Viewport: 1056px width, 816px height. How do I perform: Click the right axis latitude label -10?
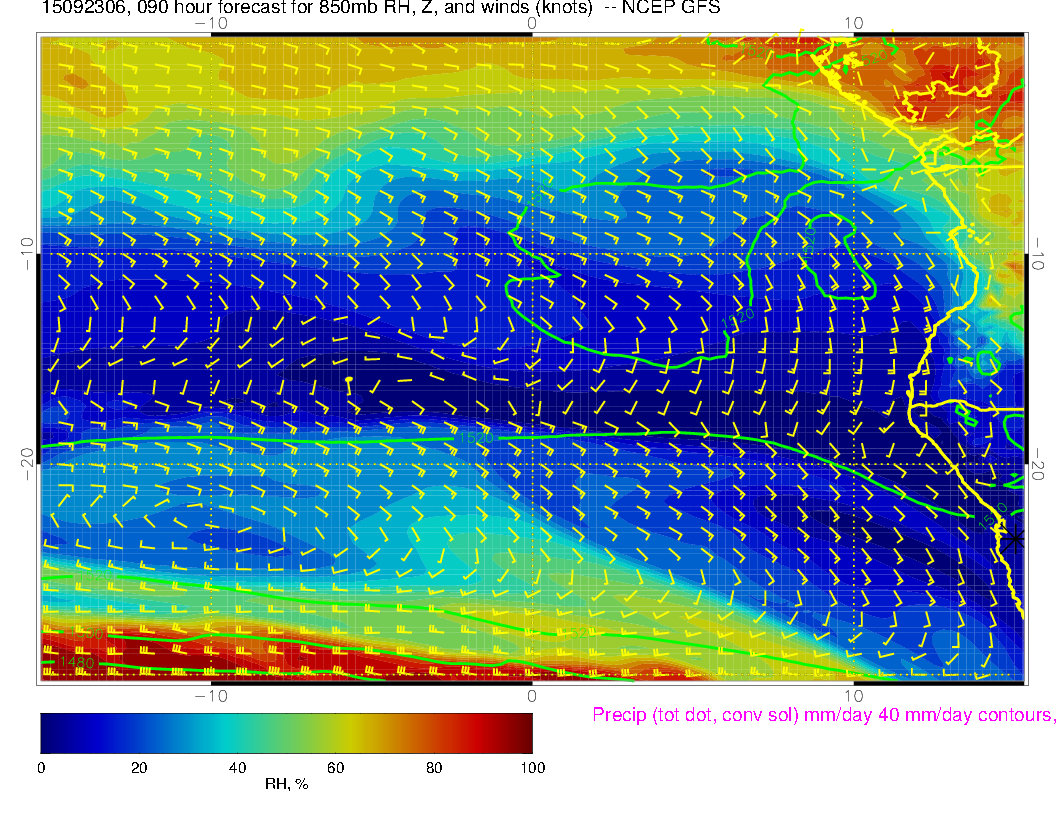coord(1039,253)
